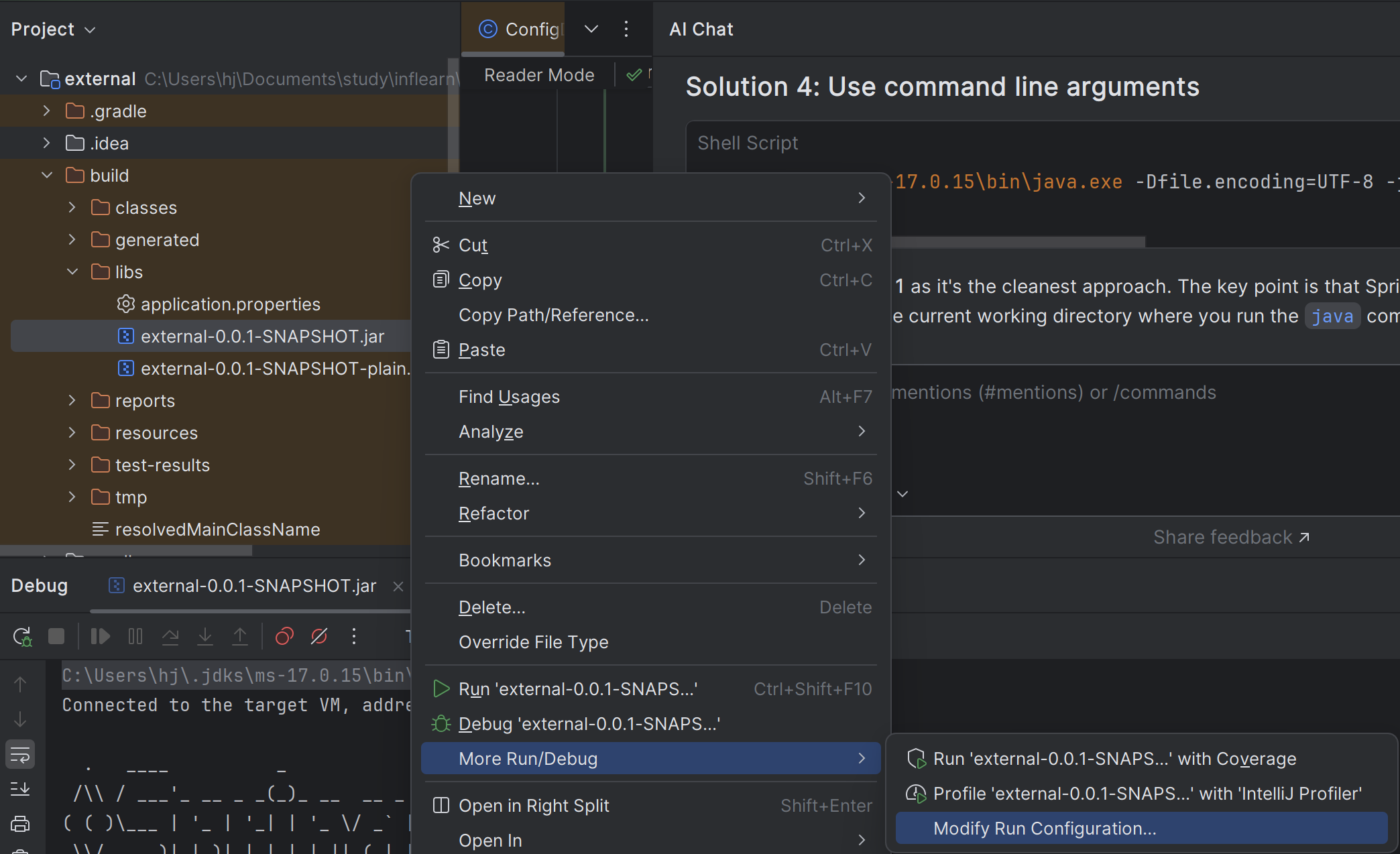Select external-0.0.1-SNAPSHOT-plain jar file

[264, 369]
